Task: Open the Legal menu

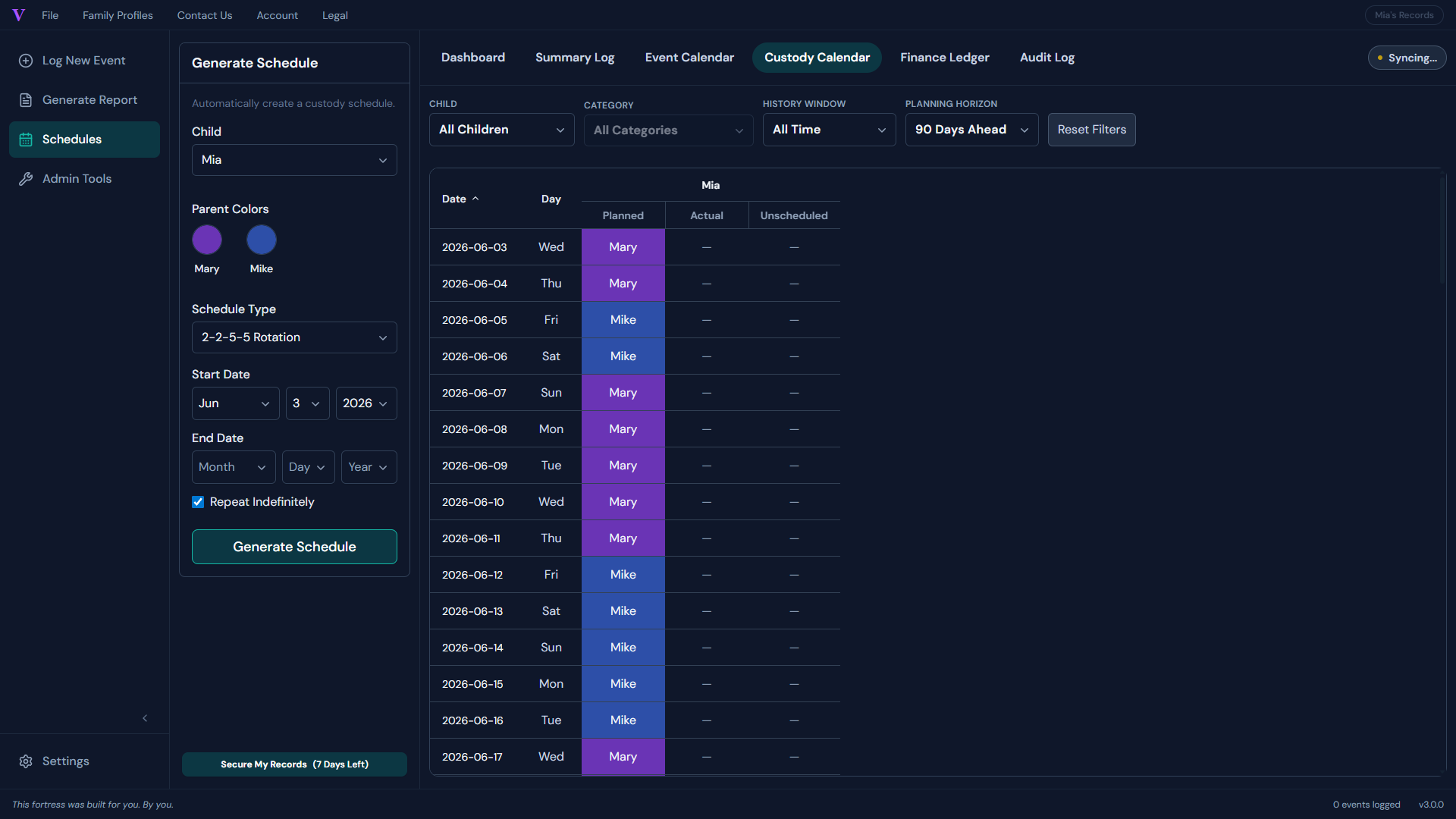Action: tap(334, 15)
